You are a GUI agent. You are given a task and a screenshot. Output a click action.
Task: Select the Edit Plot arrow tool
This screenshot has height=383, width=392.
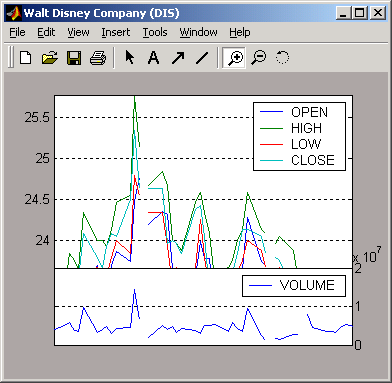click(130, 57)
